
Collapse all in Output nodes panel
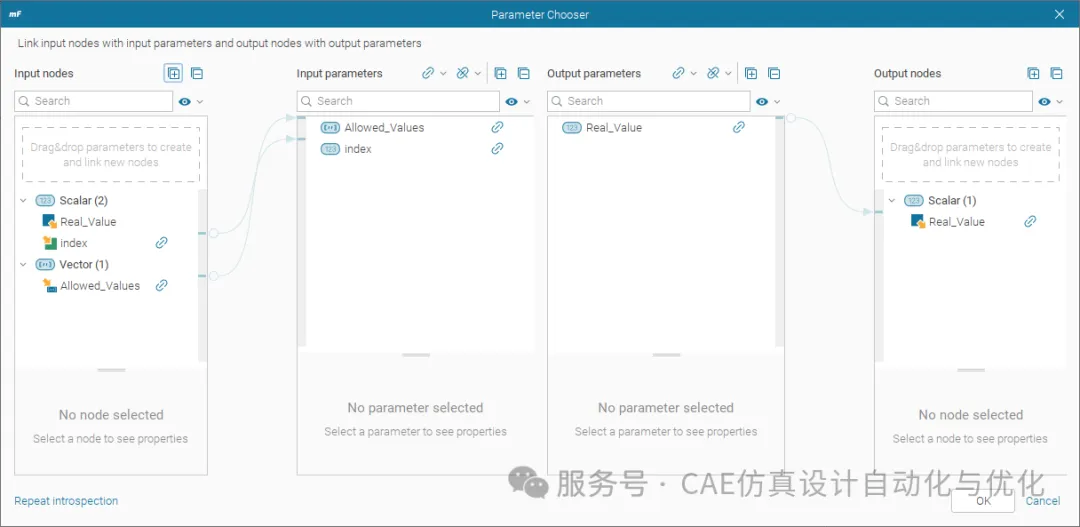click(1056, 73)
